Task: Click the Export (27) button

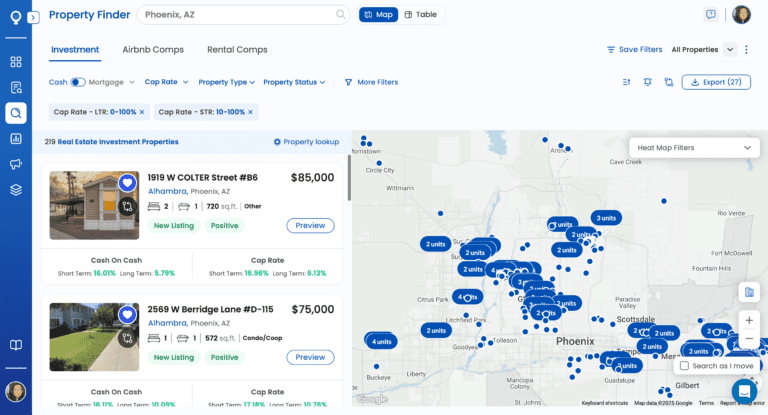Action: point(716,82)
